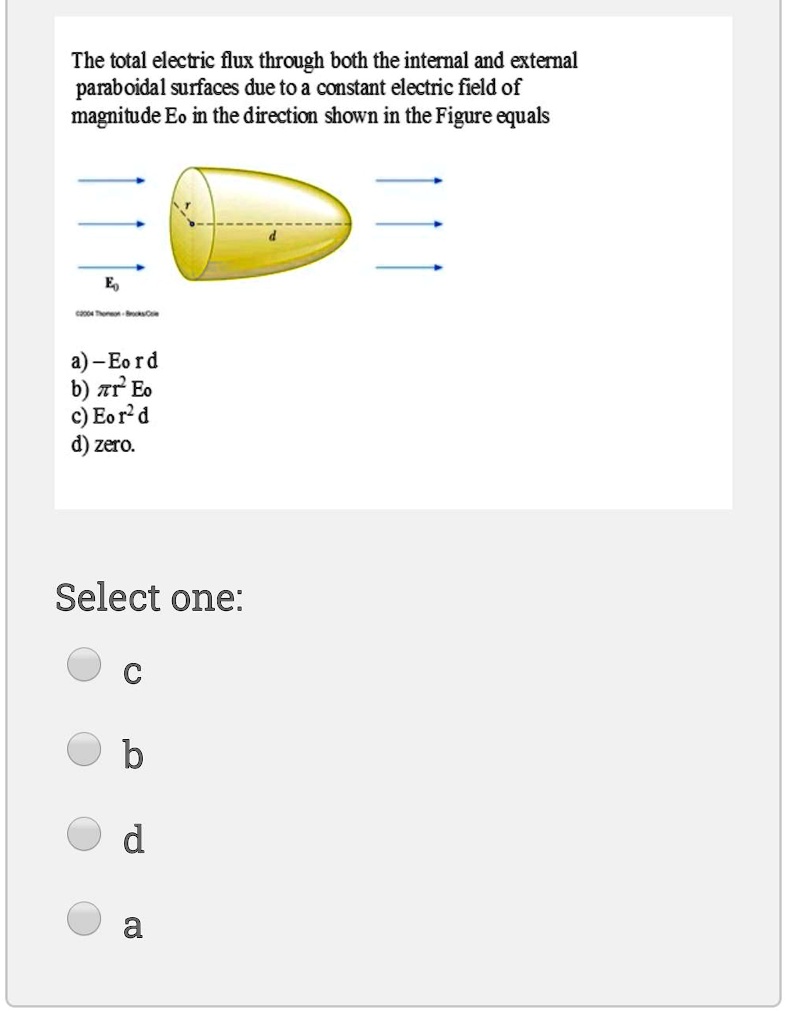
Task: Click the radius label r on the paraboloid
Action: coord(188,204)
